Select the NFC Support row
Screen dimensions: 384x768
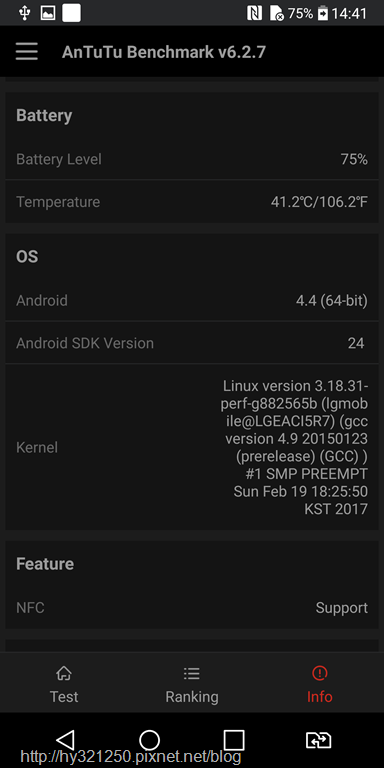point(192,608)
